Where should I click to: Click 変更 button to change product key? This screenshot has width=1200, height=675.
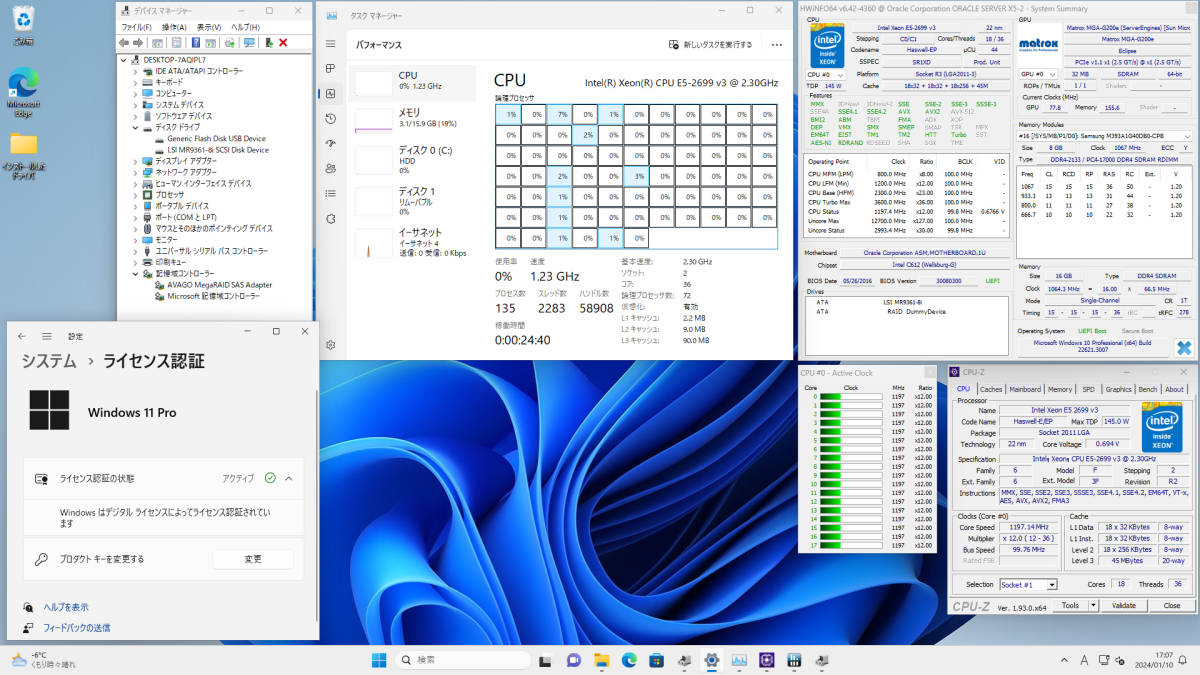pyautogui.click(x=253, y=559)
